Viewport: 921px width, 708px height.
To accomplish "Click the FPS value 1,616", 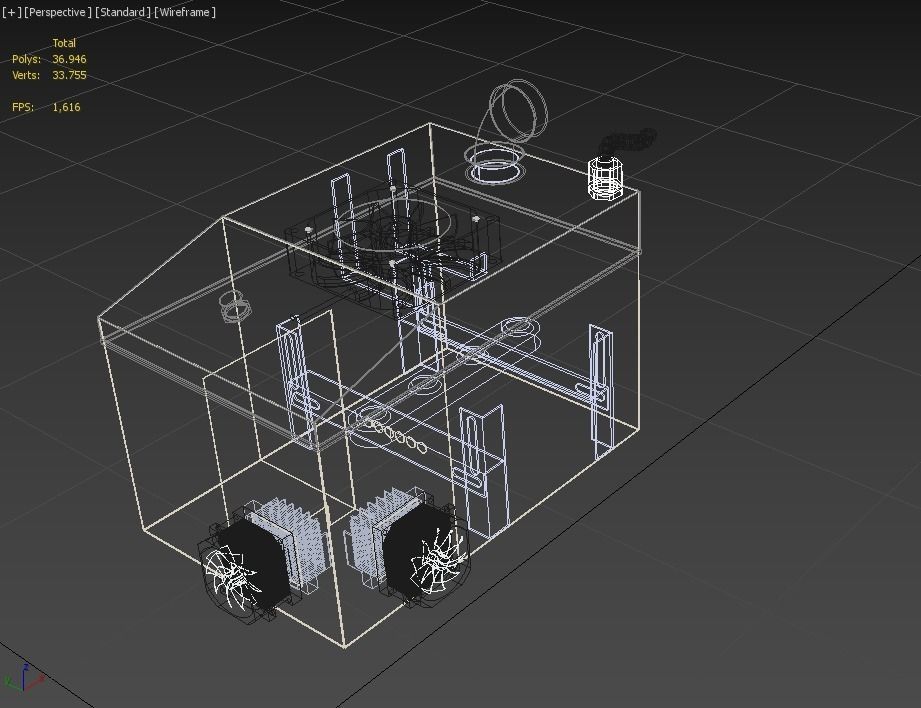I will 66,107.
